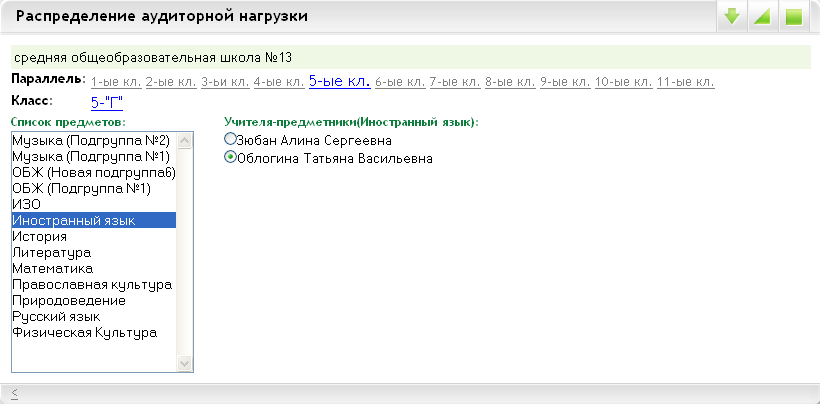
Task: Open the 11-ые кл. parallel
Action: point(686,83)
